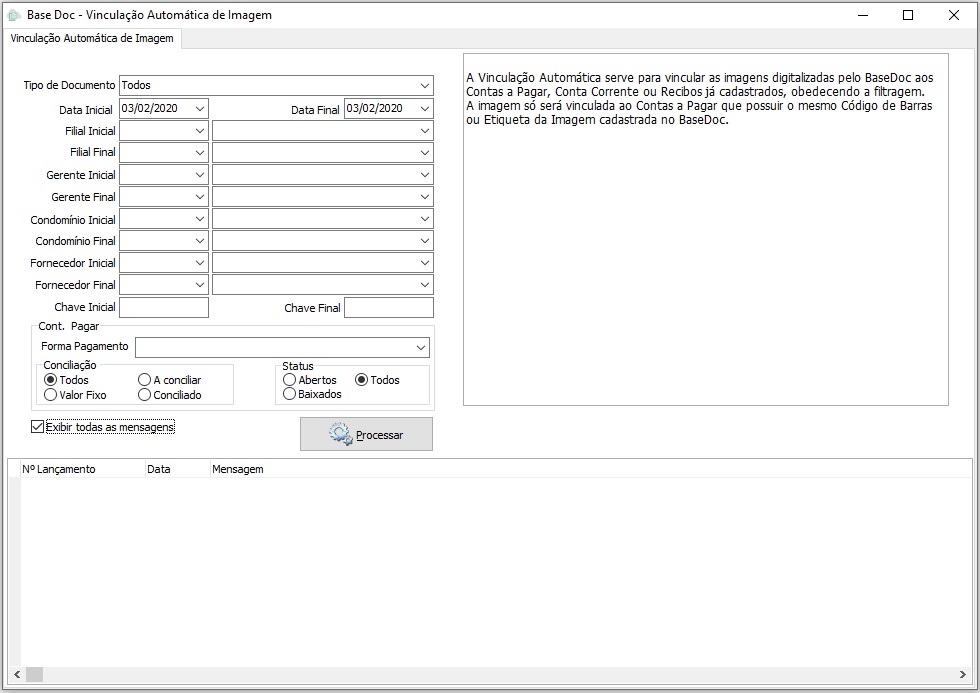
Task: Expand the Condomínio Final code dropdown
Action: click(x=200, y=241)
